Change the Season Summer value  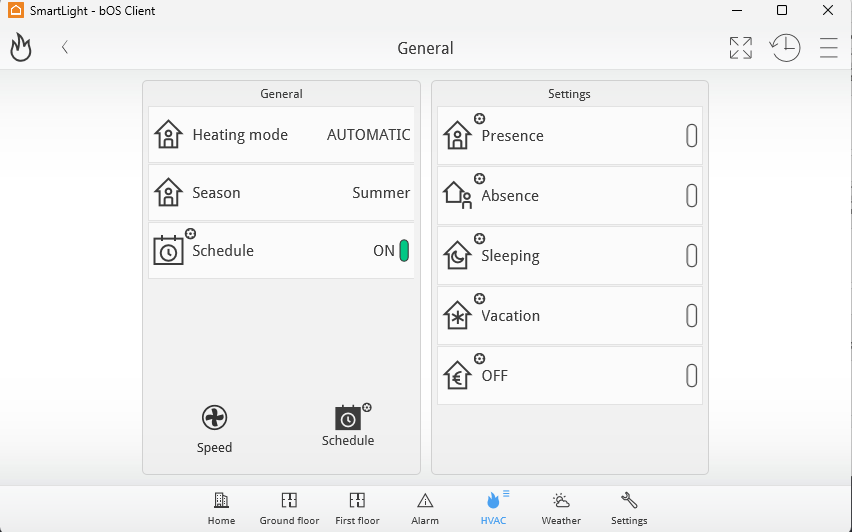(x=381, y=193)
